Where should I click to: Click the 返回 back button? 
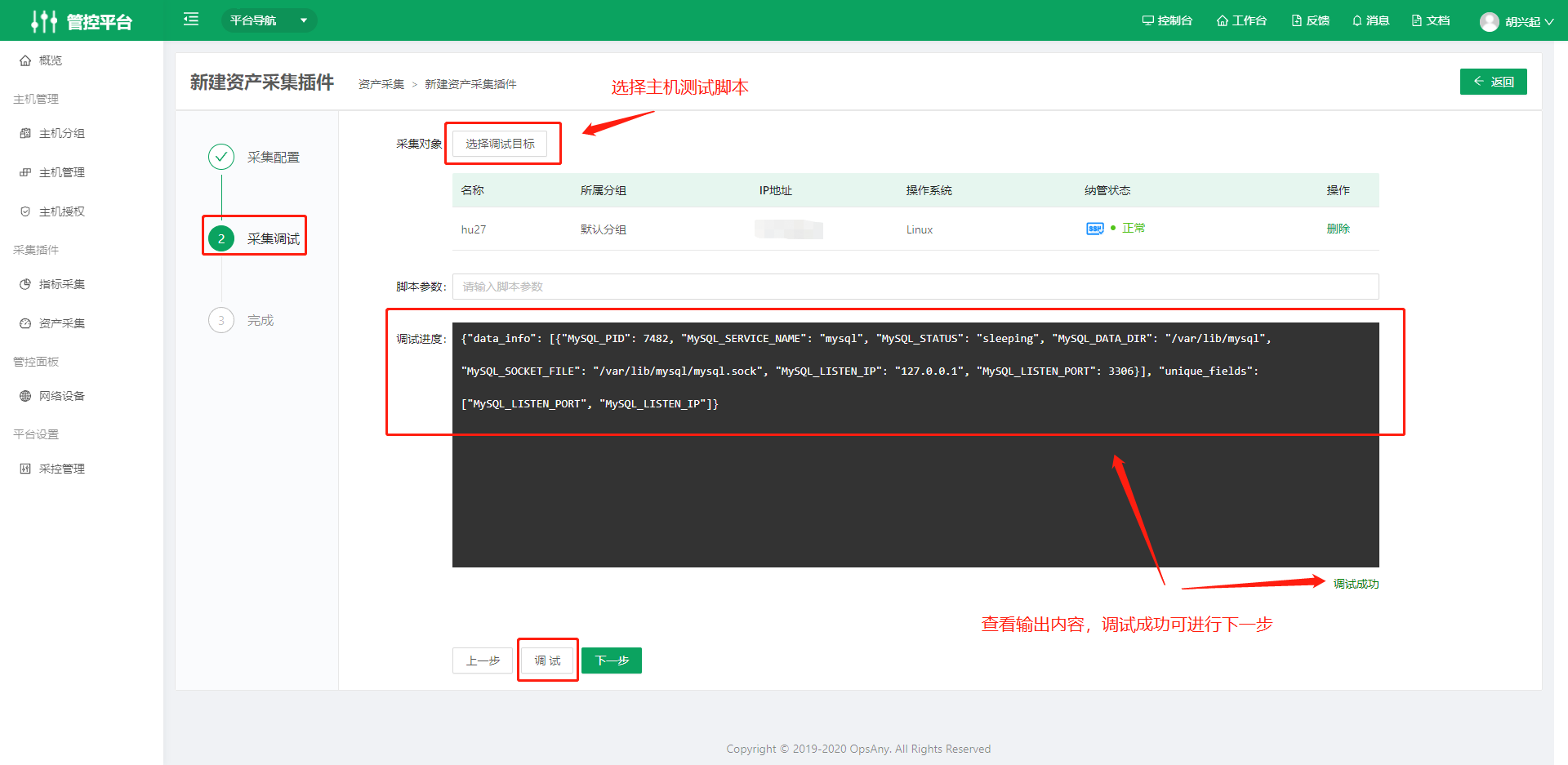[1493, 82]
